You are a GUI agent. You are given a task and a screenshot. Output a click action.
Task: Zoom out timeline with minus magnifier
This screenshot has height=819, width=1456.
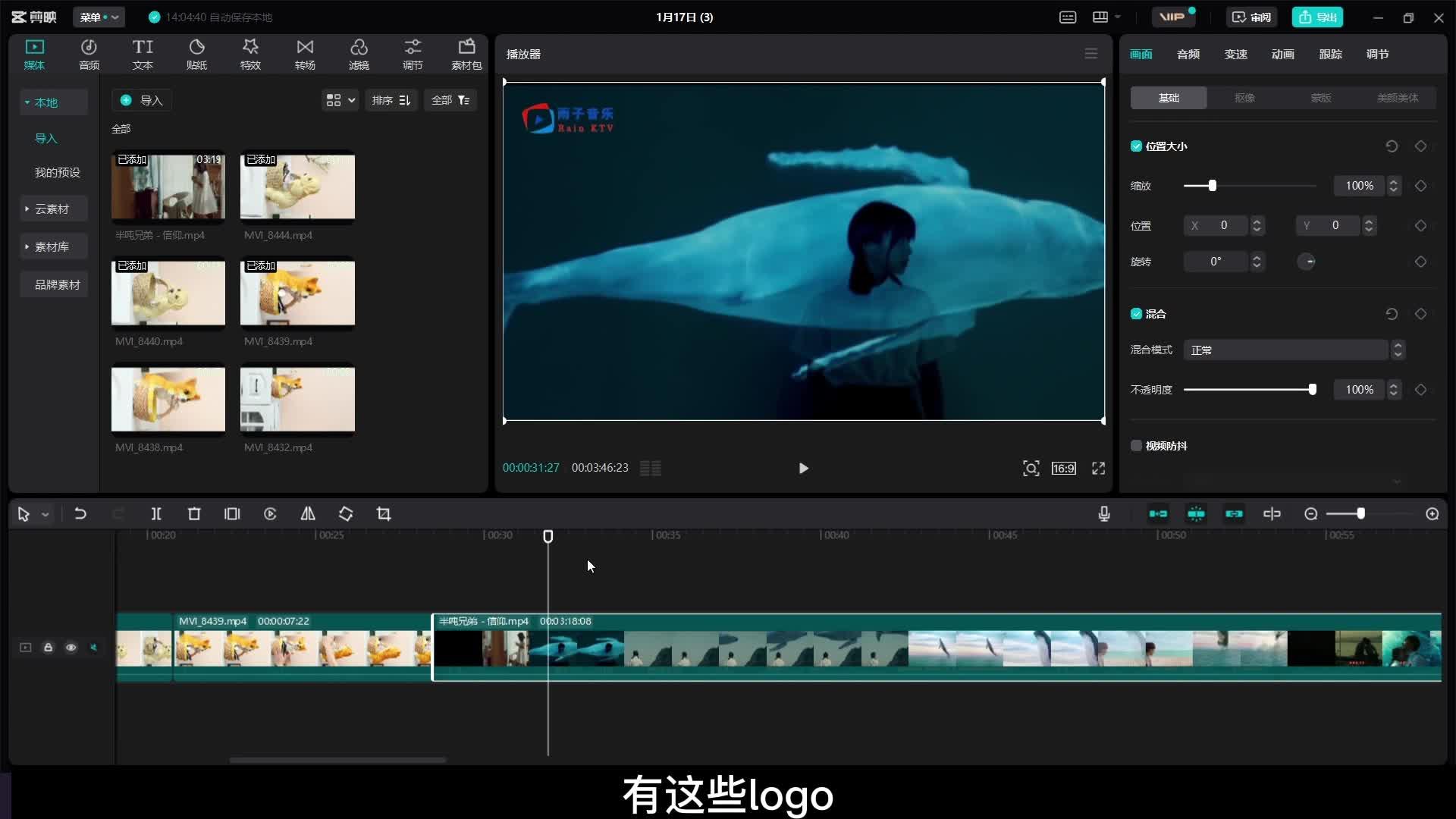pos(1311,514)
